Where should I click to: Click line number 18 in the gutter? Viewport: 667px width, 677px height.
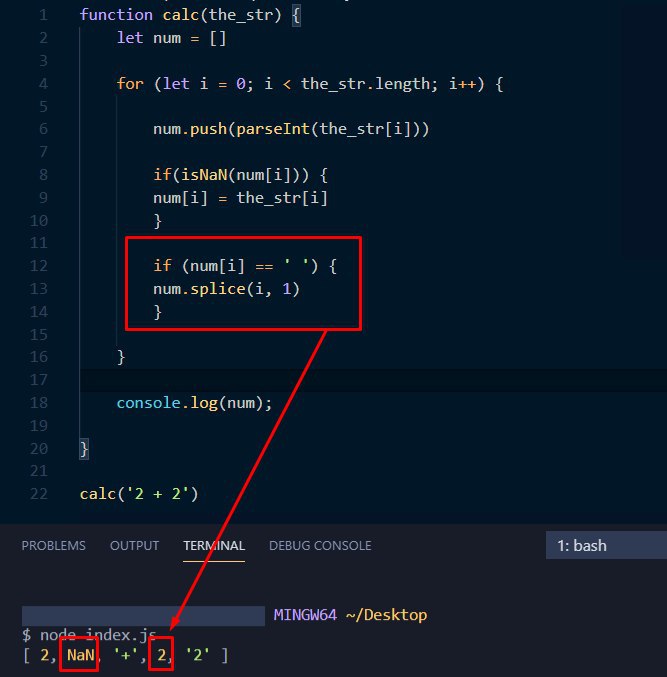coord(38,403)
